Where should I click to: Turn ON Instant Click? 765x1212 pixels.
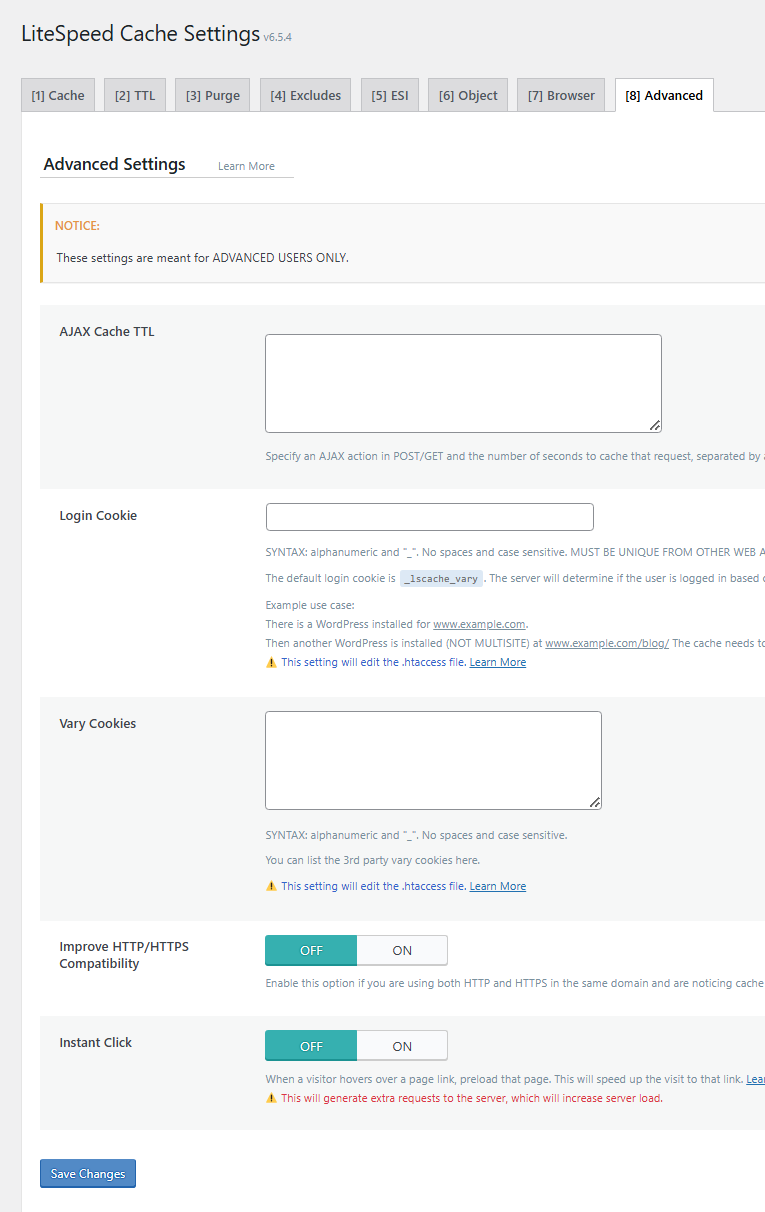402,1046
